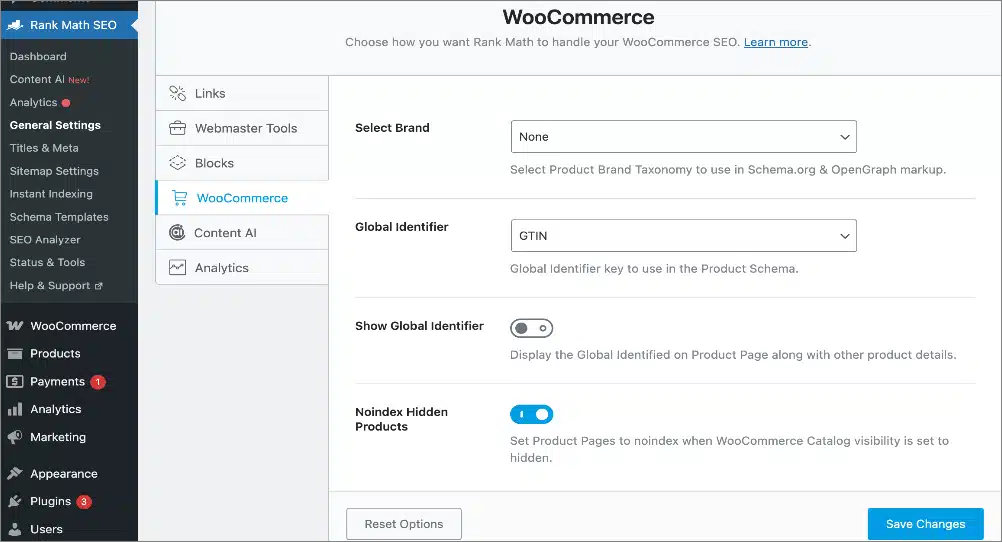Select the Blocks cube icon
The width and height of the screenshot is (1002, 542).
pos(177,163)
